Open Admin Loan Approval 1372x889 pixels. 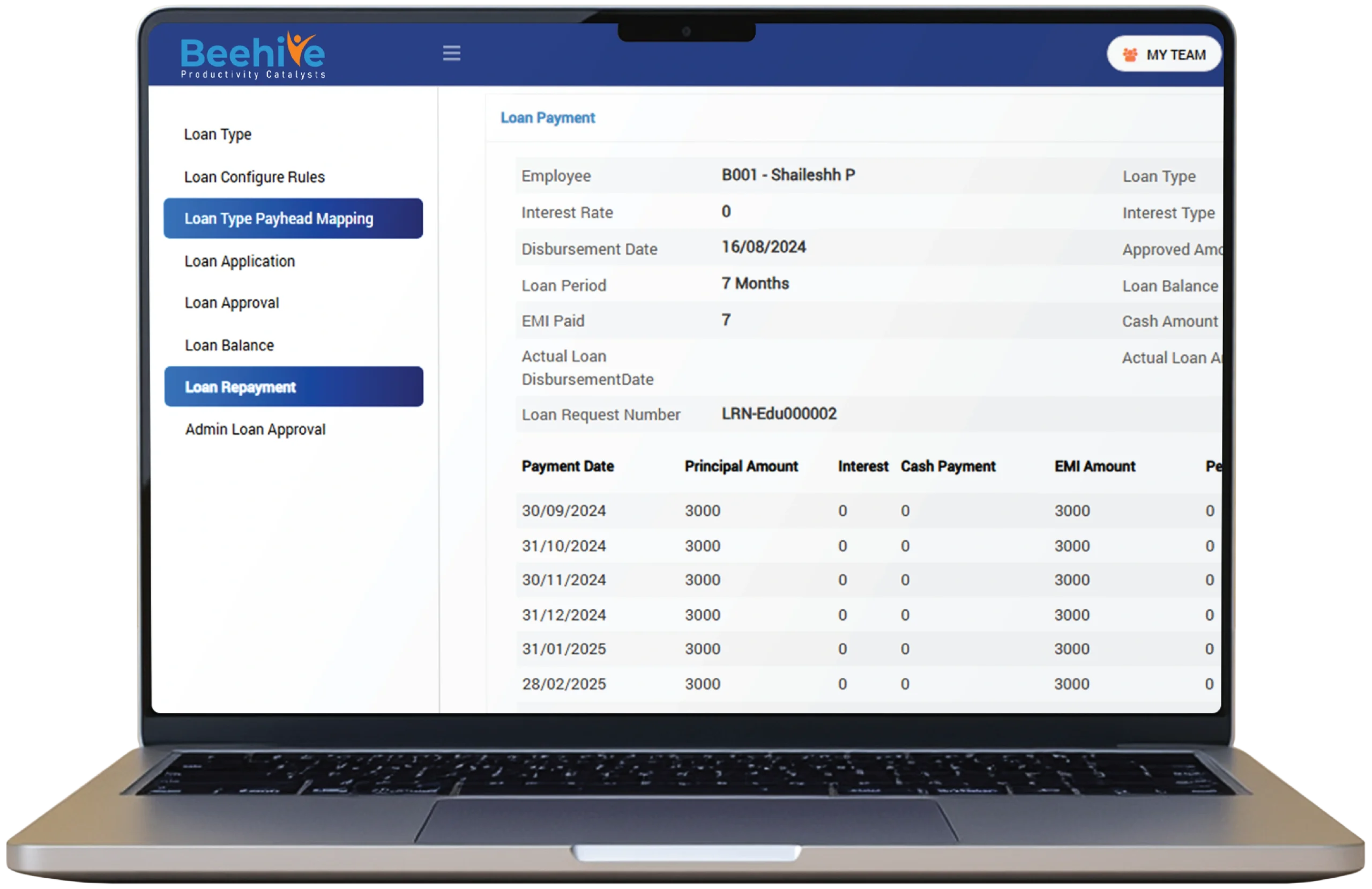(x=255, y=429)
